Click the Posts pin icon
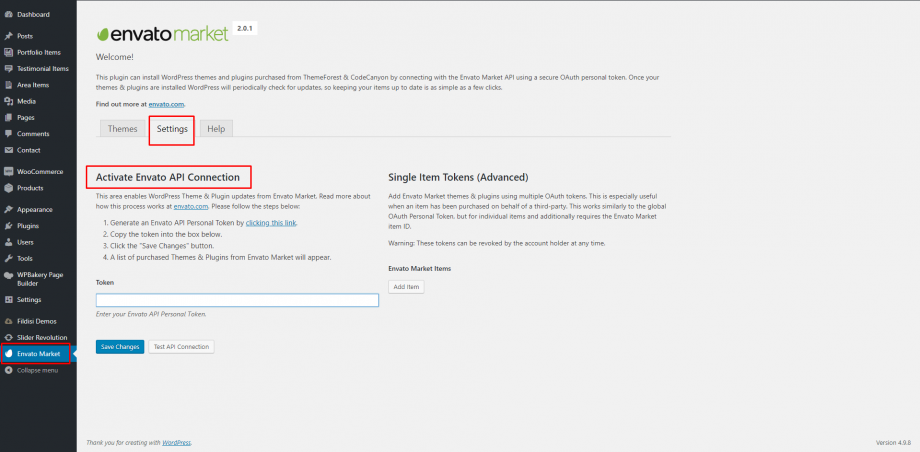The image size is (920, 452). click(9, 36)
